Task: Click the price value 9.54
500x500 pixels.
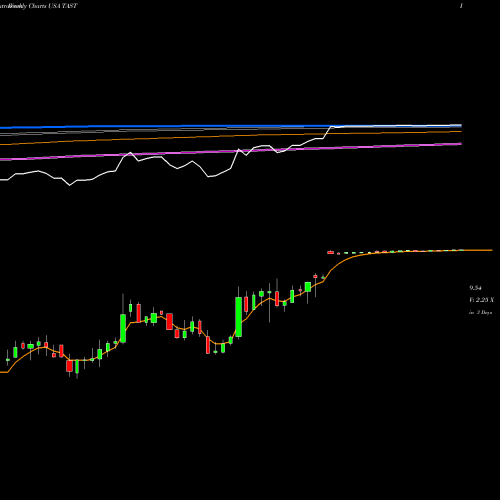Action: (475, 288)
